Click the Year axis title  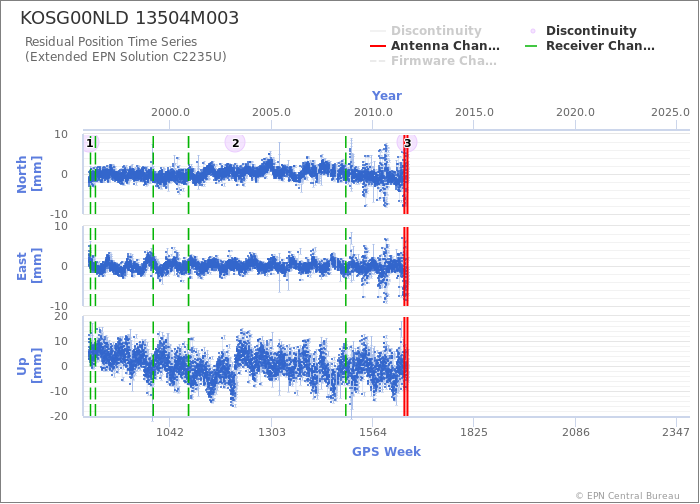387,96
